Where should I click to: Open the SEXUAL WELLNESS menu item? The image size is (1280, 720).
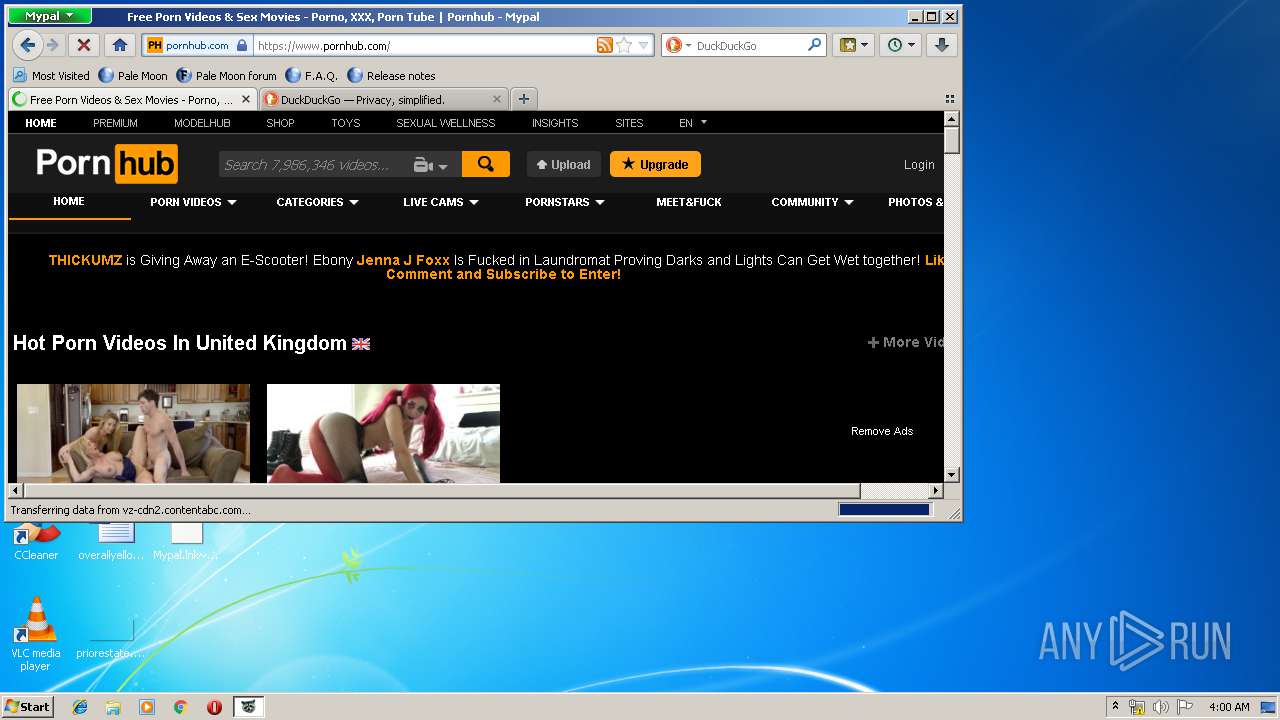(446, 123)
